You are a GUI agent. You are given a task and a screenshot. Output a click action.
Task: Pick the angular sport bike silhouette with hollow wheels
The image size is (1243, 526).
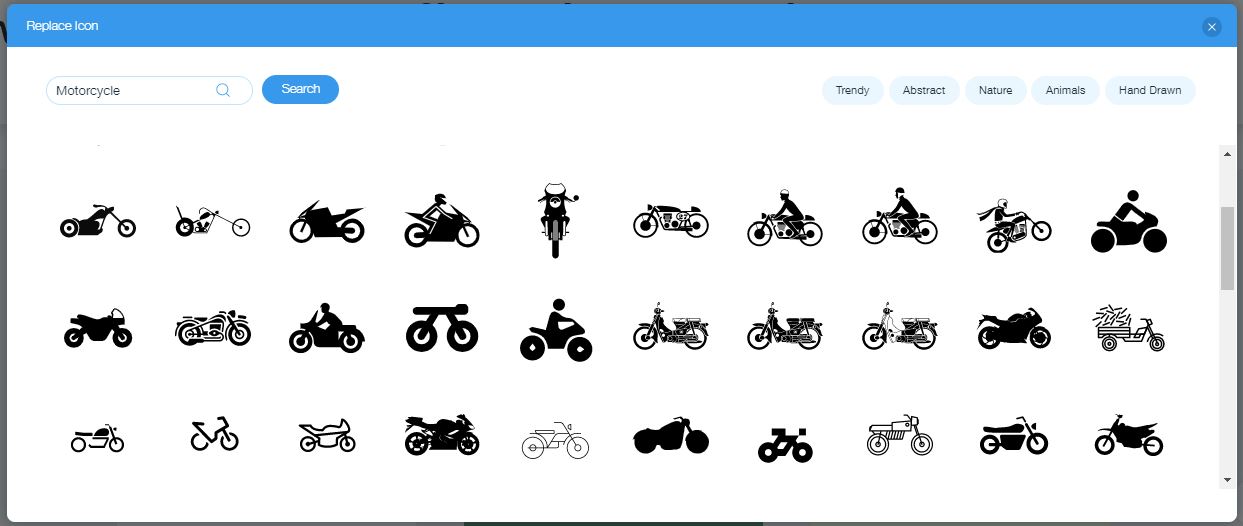[x=327, y=222]
